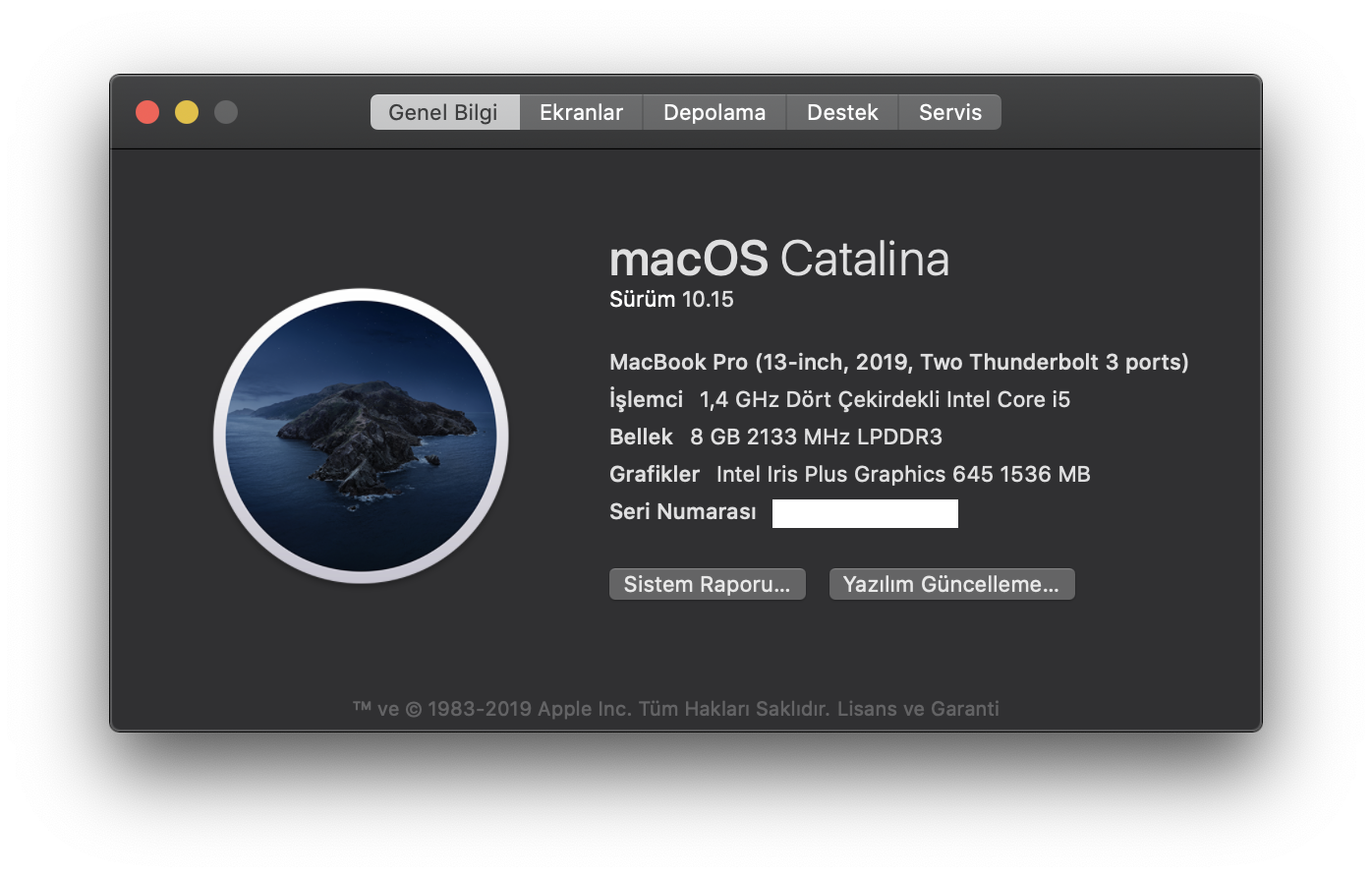Go to the Destek tab
The image size is (1372, 877).
pyautogui.click(x=842, y=112)
